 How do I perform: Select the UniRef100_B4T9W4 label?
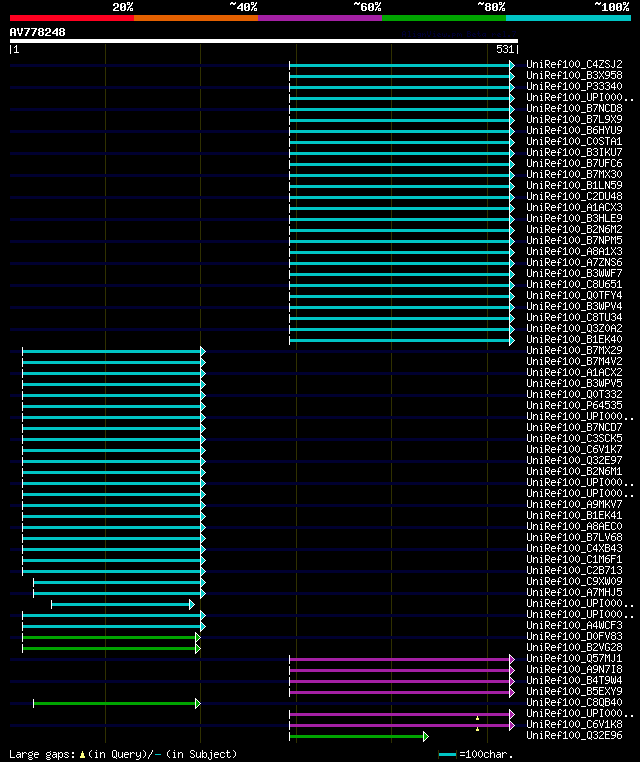tap(574, 680)
